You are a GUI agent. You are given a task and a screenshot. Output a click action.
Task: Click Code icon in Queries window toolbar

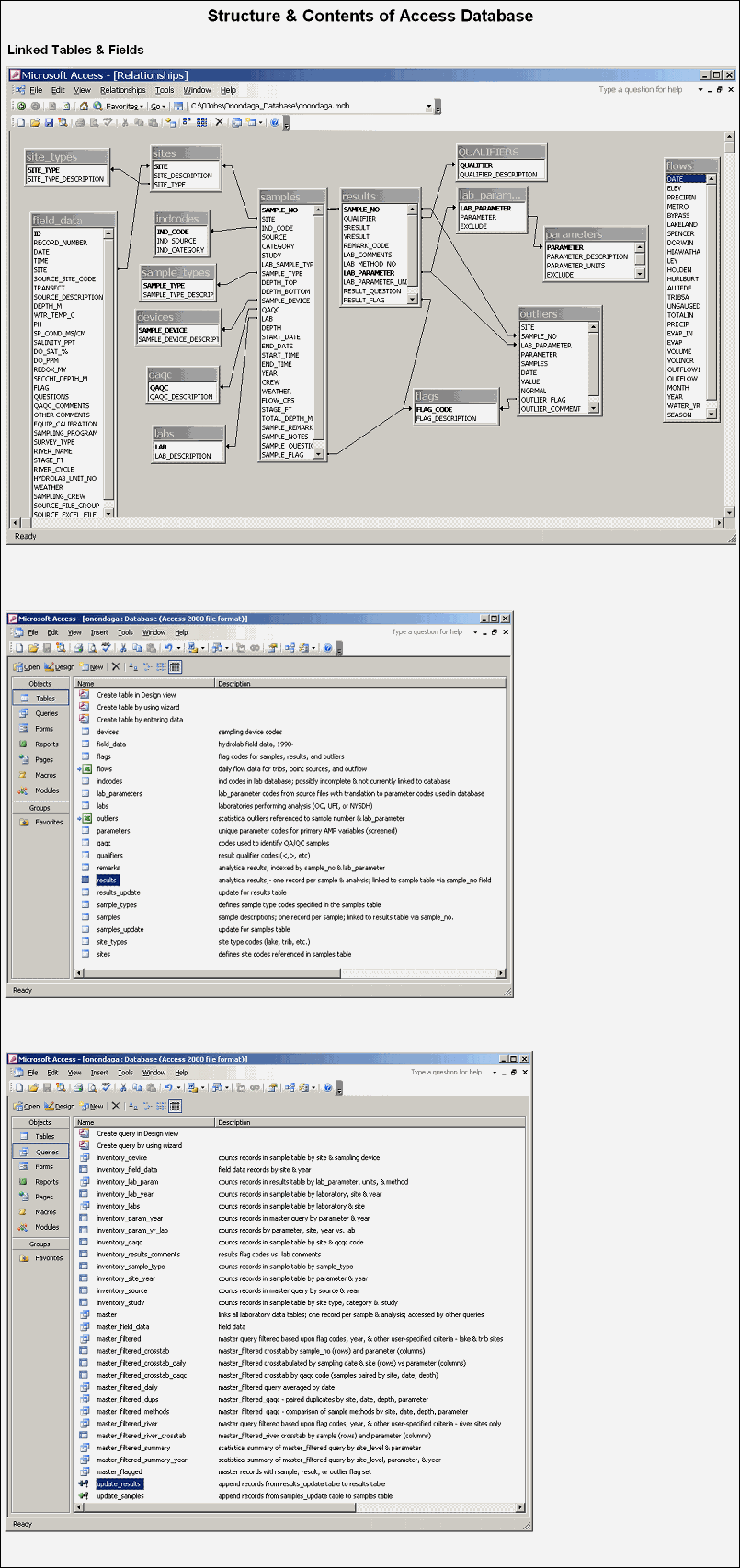[x=241, y=1086]
